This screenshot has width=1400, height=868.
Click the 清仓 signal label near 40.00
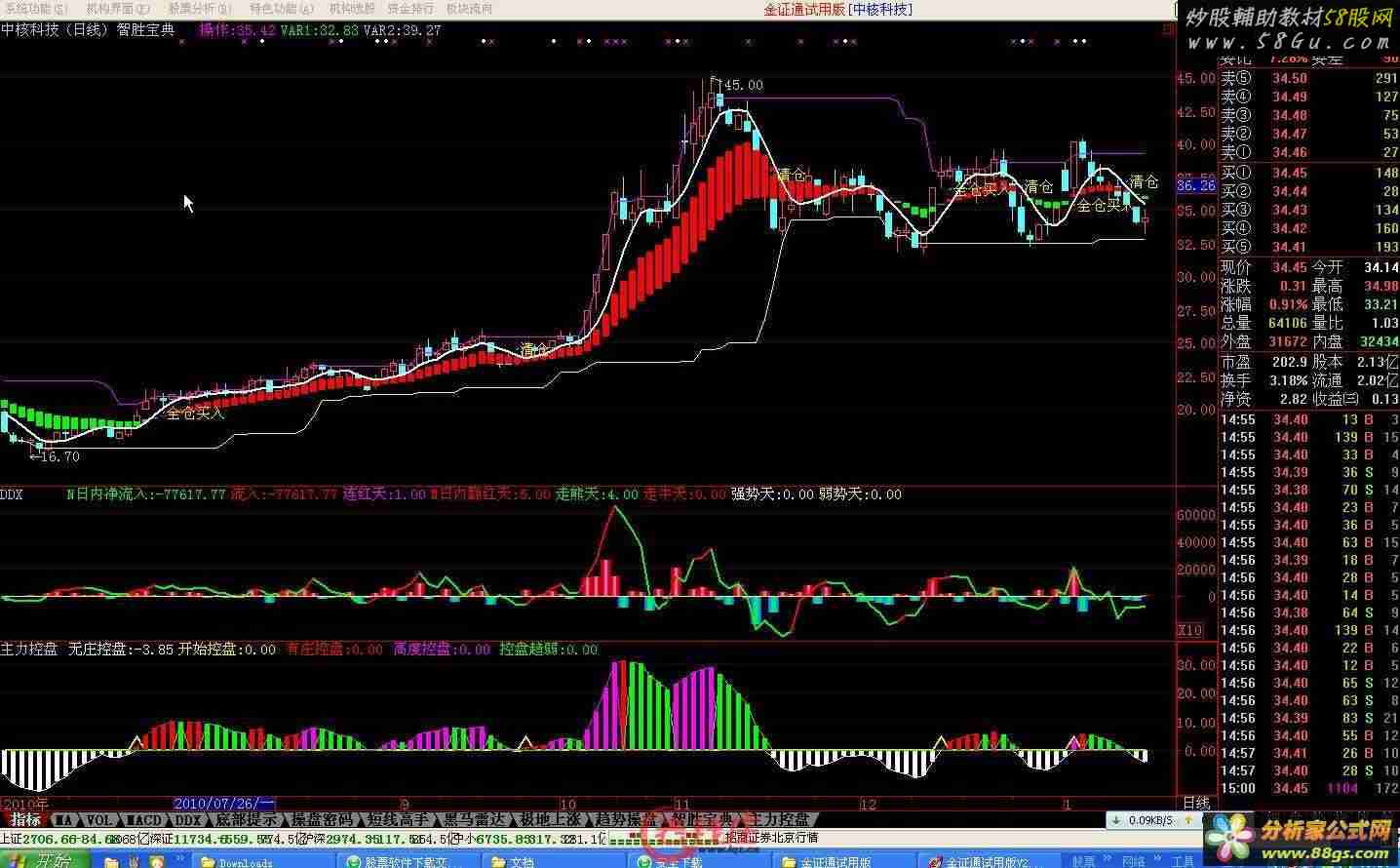(x=791, y=175)
